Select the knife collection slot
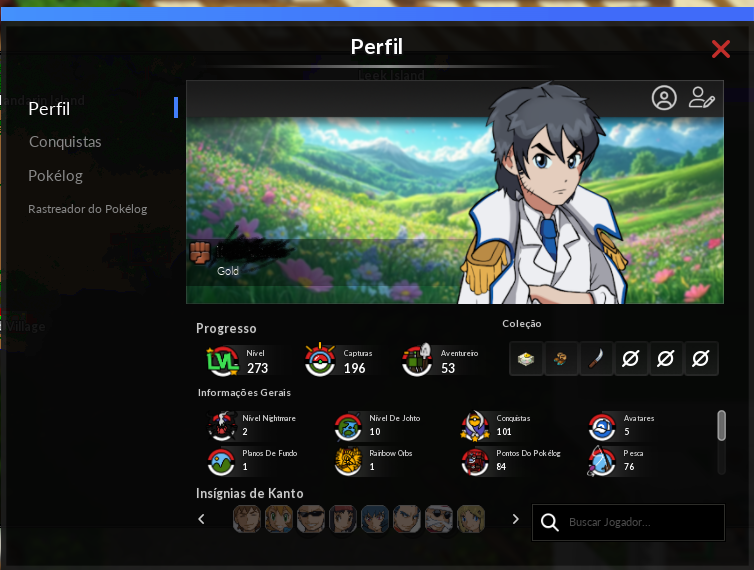This screenshot has height=570, width=754. (596, 358)
